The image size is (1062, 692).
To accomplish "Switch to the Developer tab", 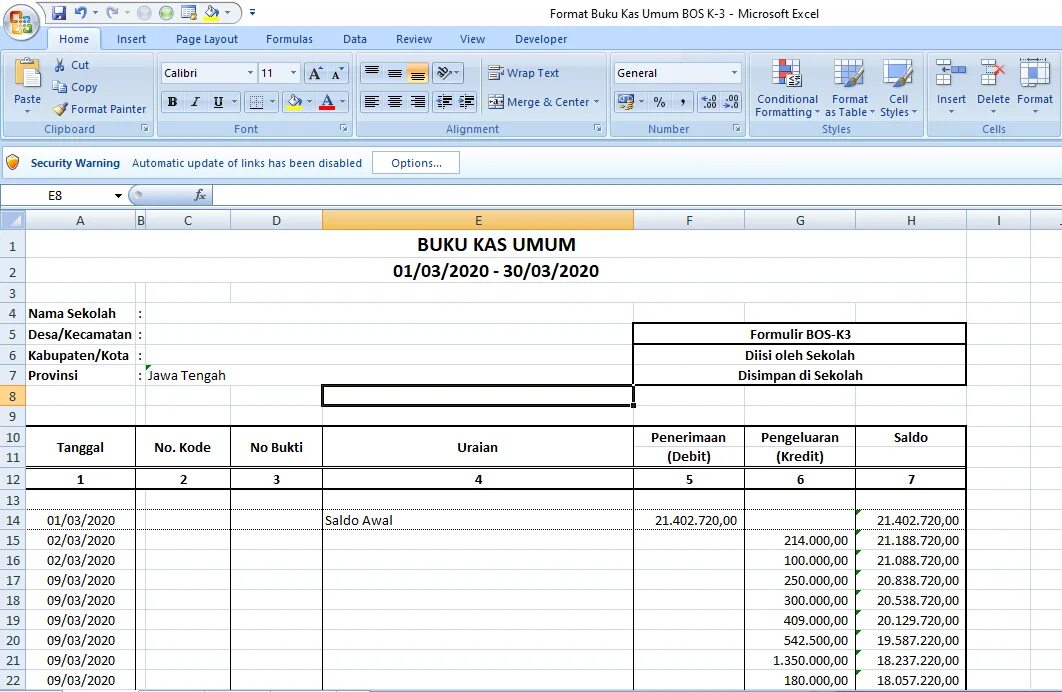I will point(540,39).
